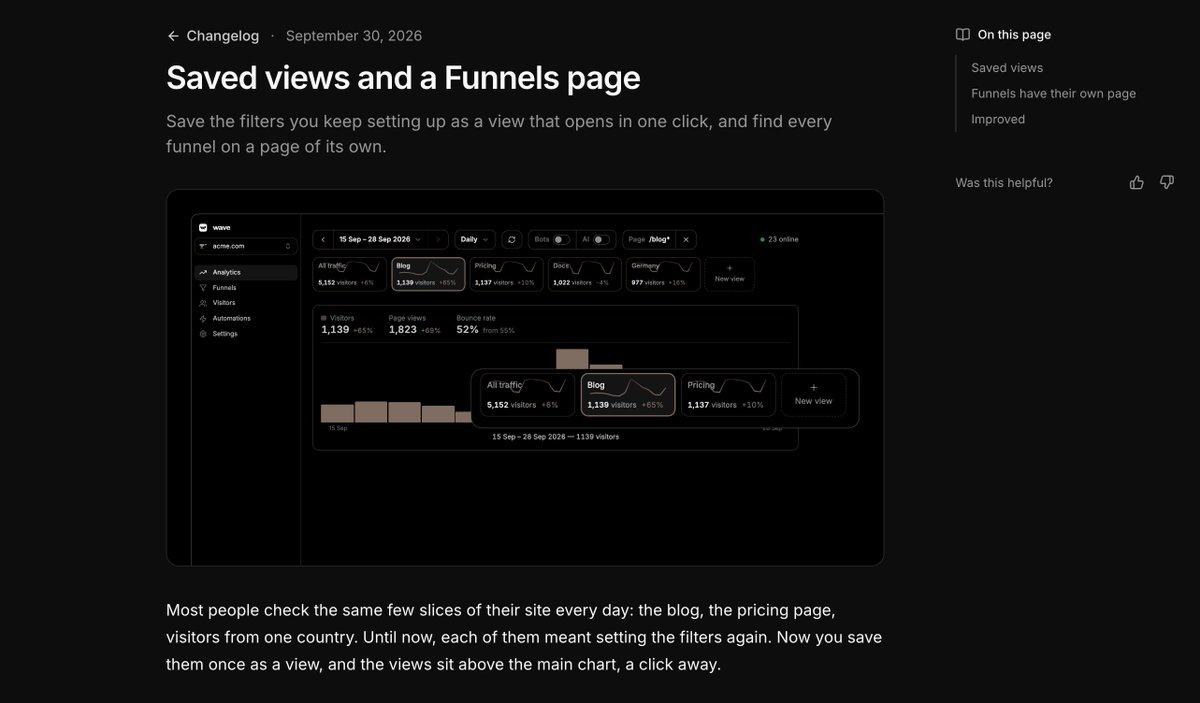The image size is (1200, 703).
Task: Click the thumbs up helpful icon
Action: tap(1136, 182)
